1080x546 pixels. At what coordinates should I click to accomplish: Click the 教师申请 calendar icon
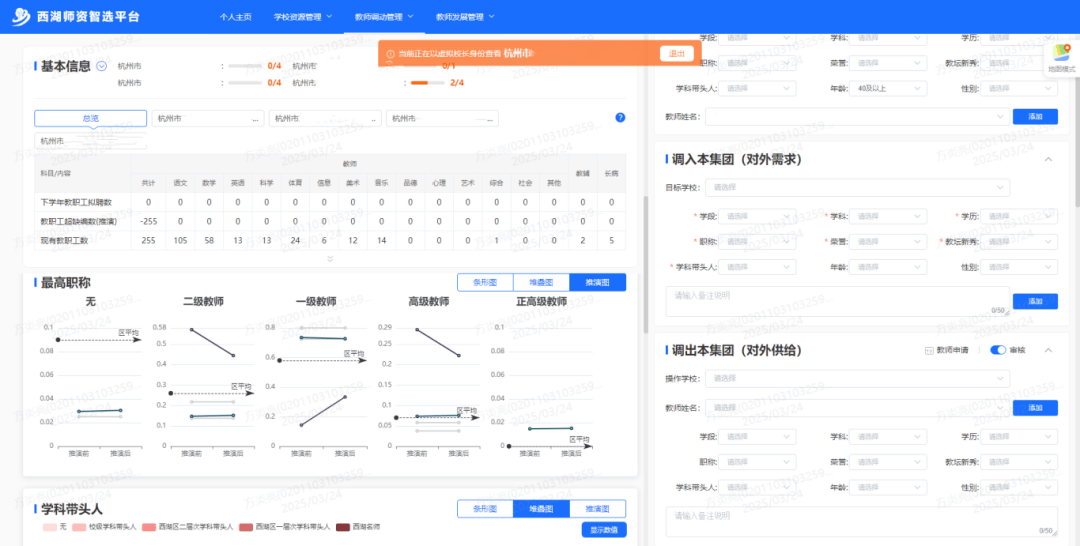pos(929,350)
